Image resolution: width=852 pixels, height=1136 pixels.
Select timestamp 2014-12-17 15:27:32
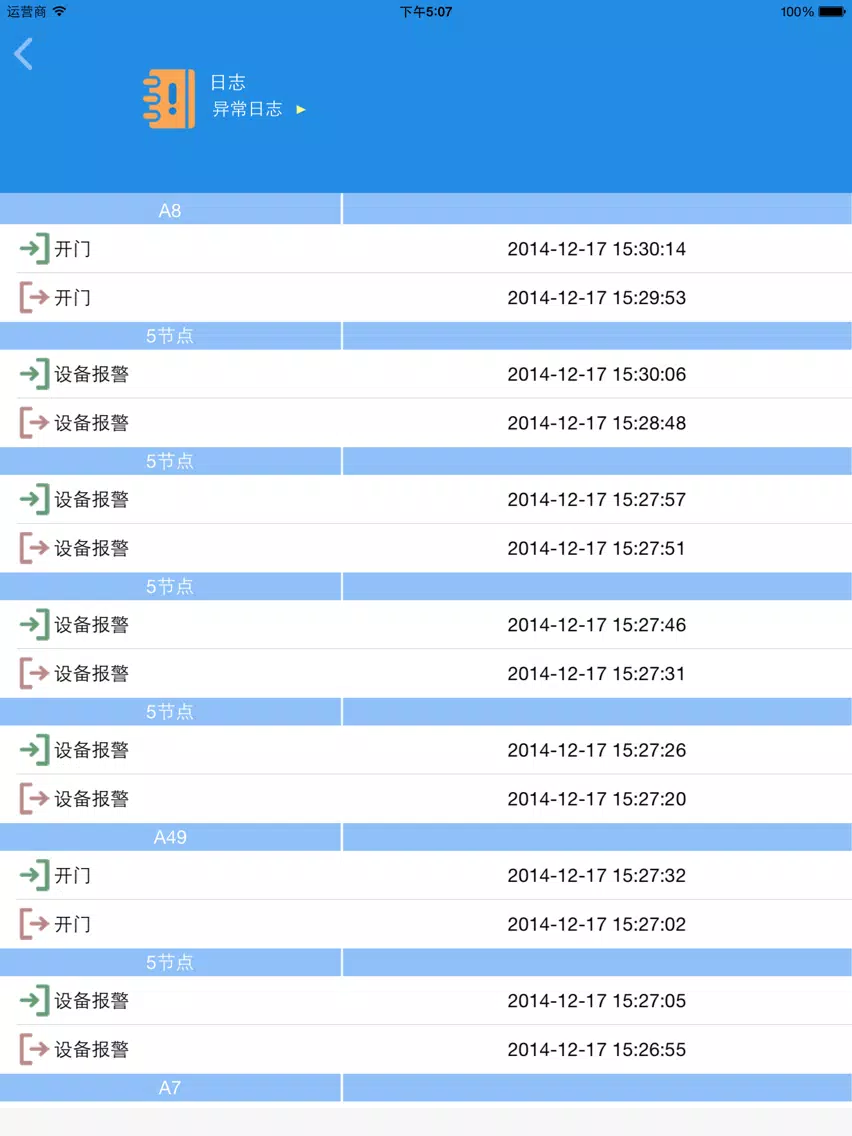tap(596, 875)
